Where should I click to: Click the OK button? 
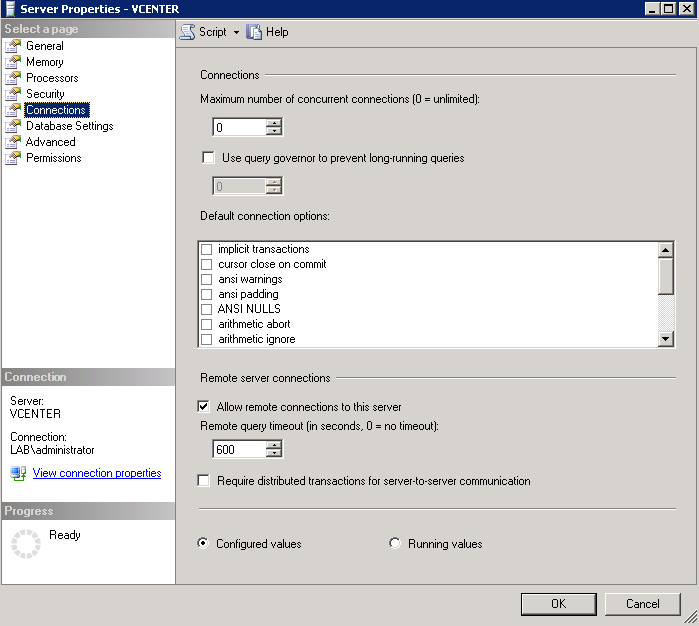[559, 604]
